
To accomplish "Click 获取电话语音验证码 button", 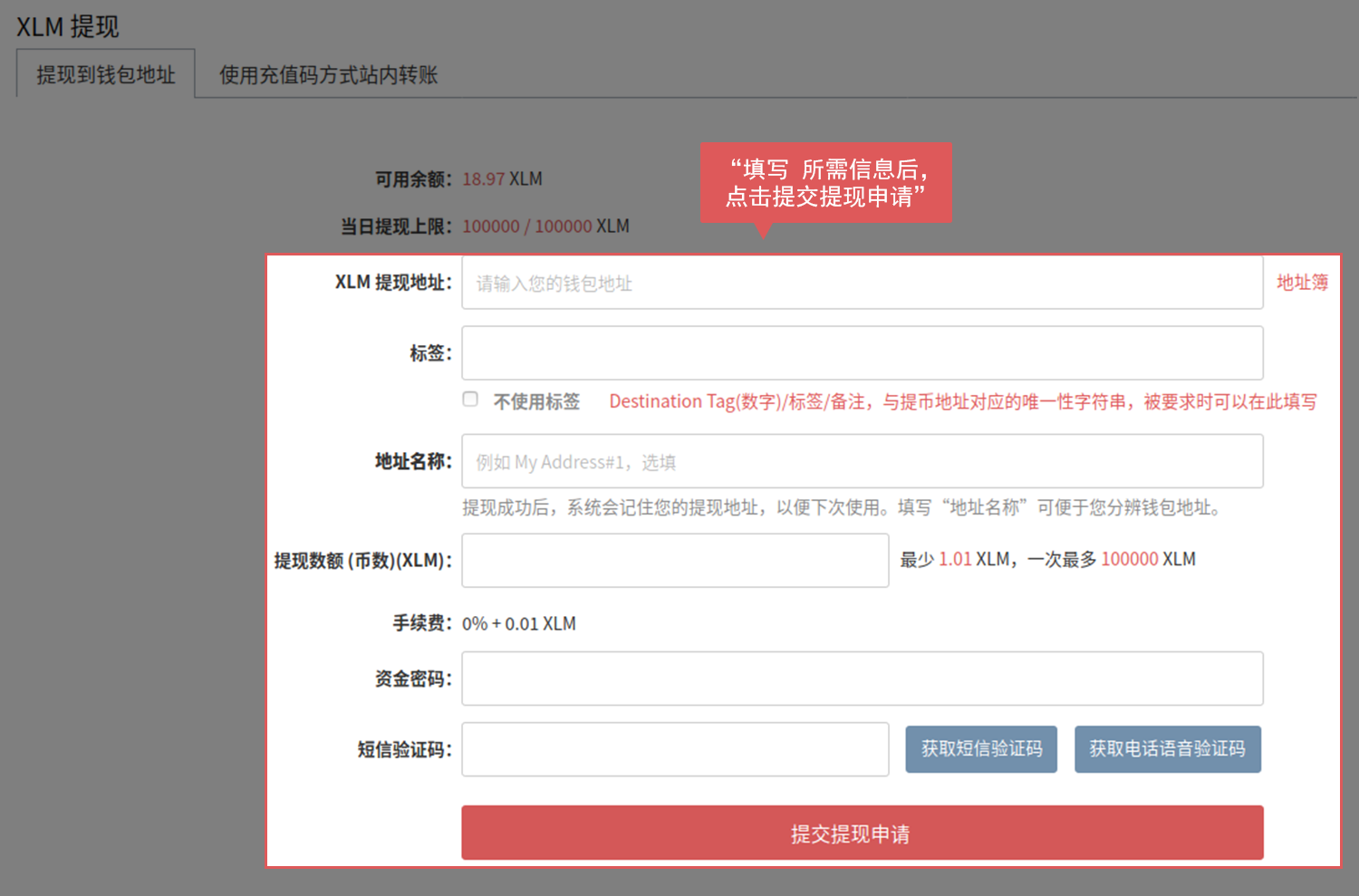I will (x=1168, y=749).
